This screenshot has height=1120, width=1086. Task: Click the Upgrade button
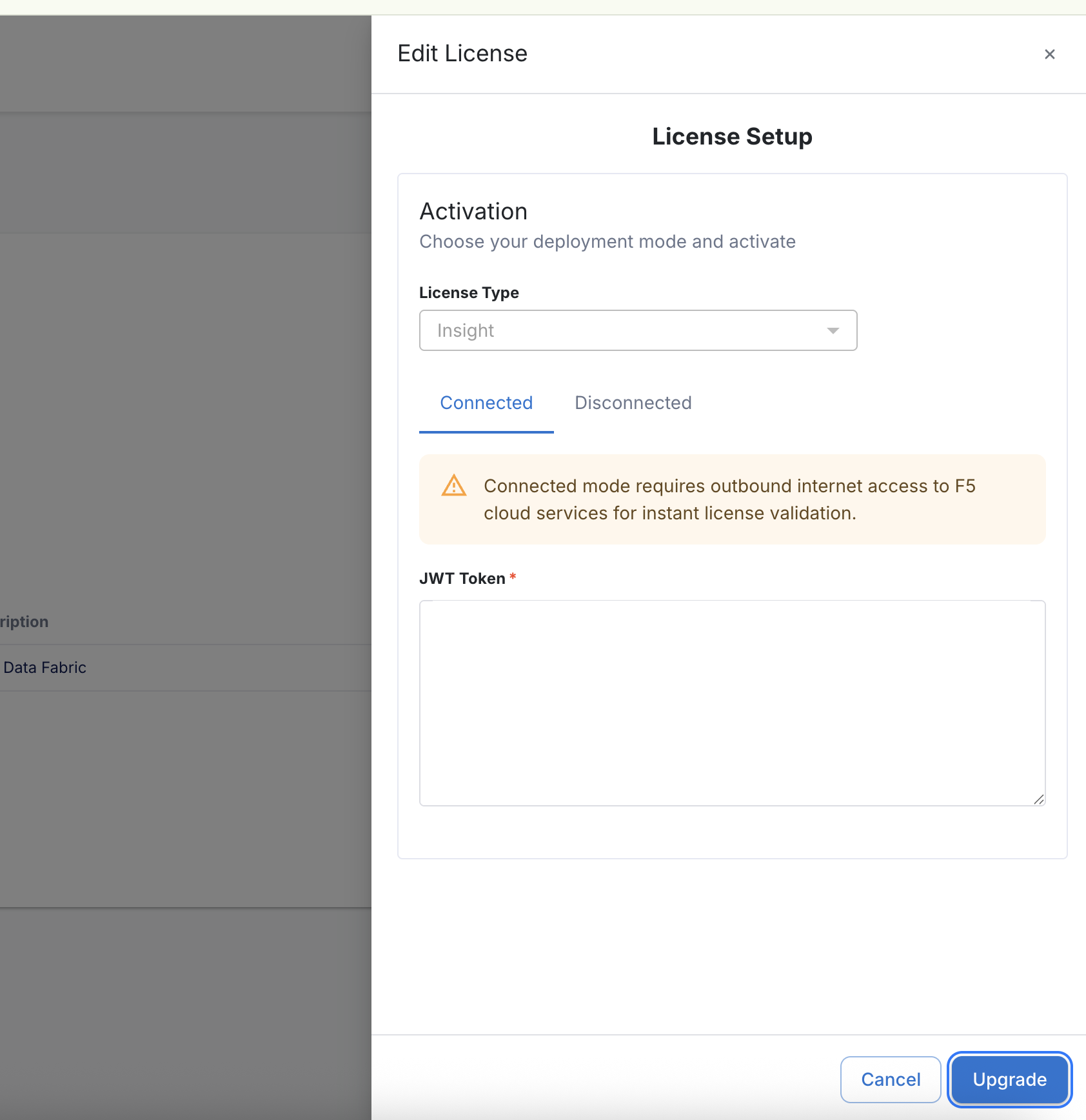click(1009, 1079)
